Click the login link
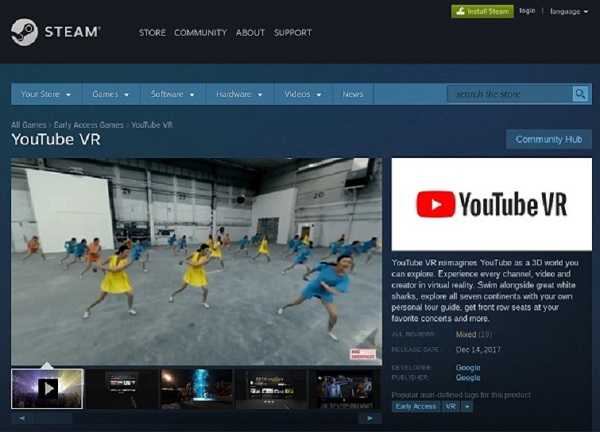 [x=527, y=11]
